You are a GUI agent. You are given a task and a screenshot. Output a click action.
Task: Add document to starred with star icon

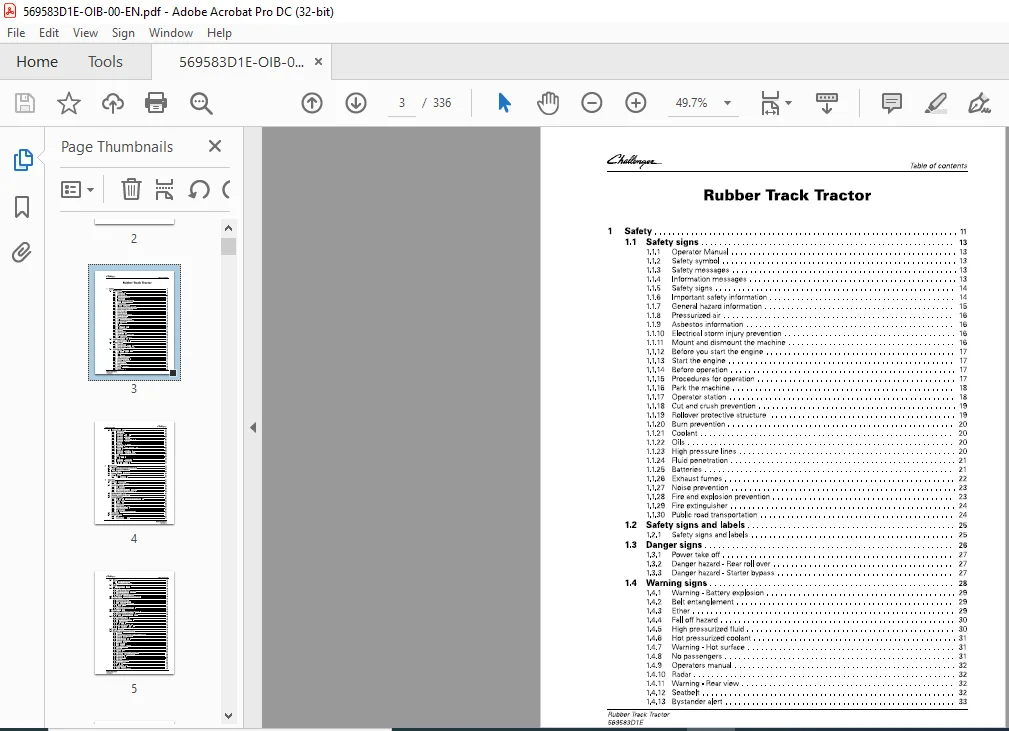pos(69,103)
